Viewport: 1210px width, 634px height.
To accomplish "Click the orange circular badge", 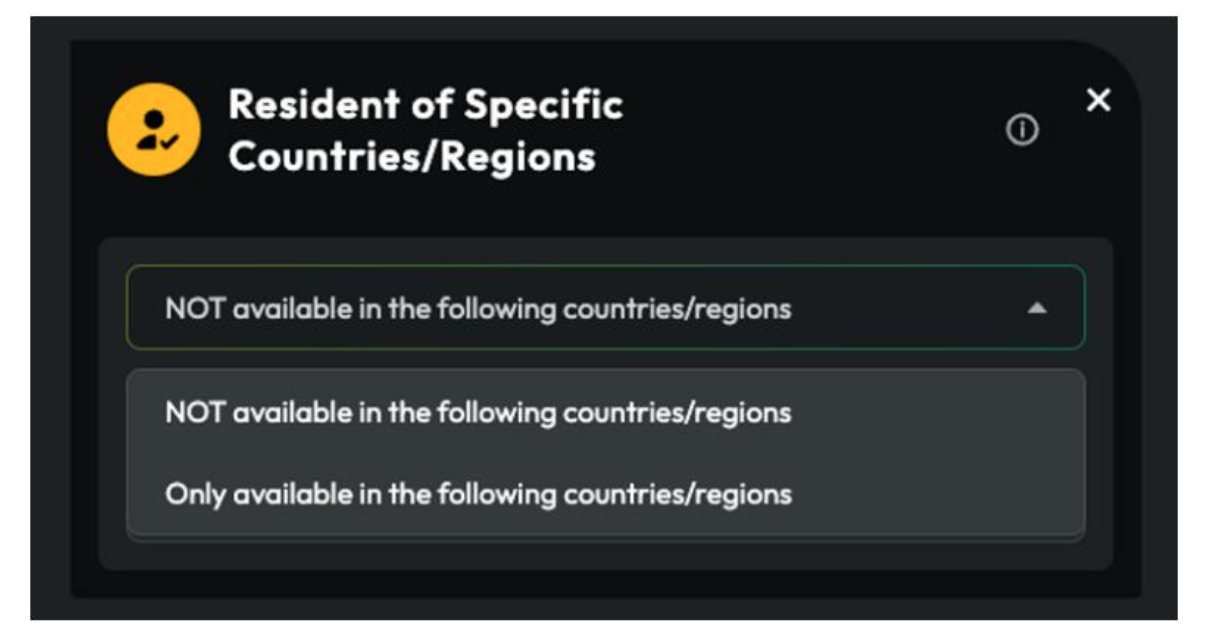I will 154,130.
